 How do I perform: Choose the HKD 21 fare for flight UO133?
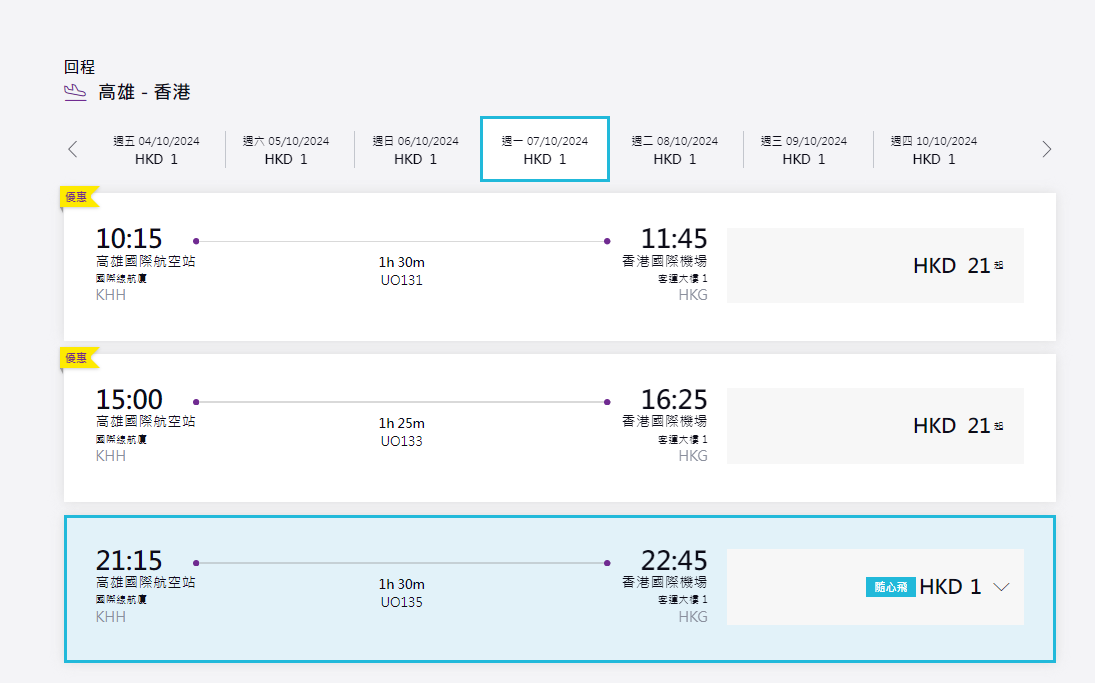click(x=875, y=426)
